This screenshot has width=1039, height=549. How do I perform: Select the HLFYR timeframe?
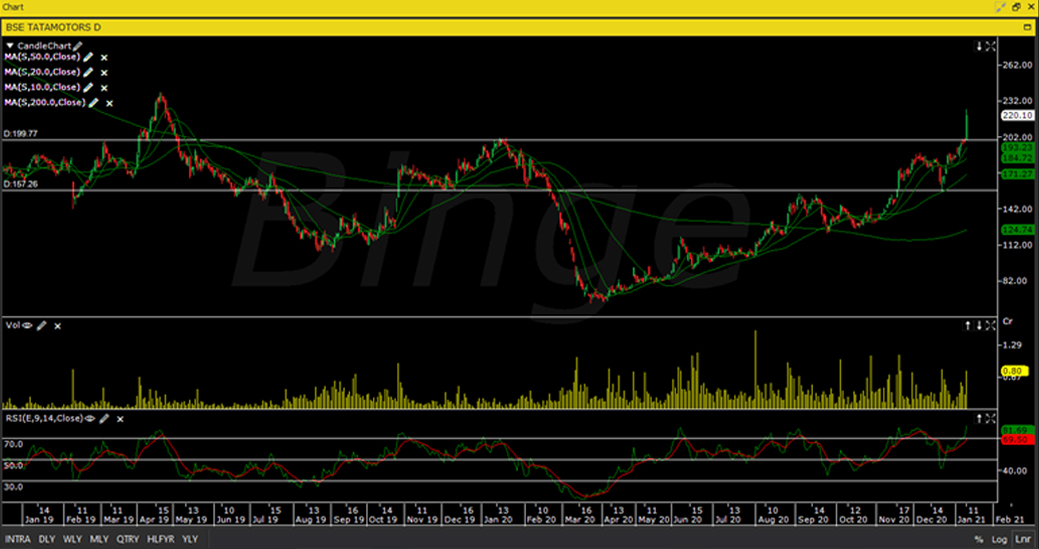pyautogui.click(x=161, y=539)
